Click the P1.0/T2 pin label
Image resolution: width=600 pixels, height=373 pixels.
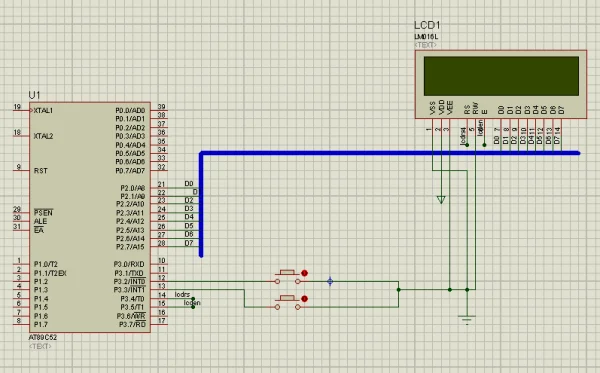[x=46, y=264]
